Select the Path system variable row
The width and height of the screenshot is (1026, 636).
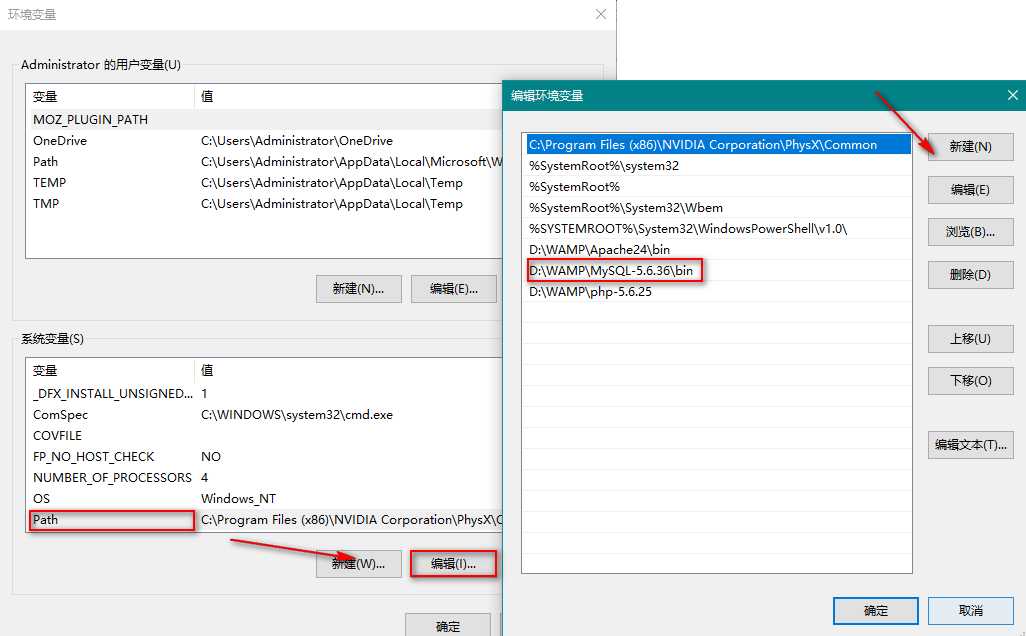[264, 520]
